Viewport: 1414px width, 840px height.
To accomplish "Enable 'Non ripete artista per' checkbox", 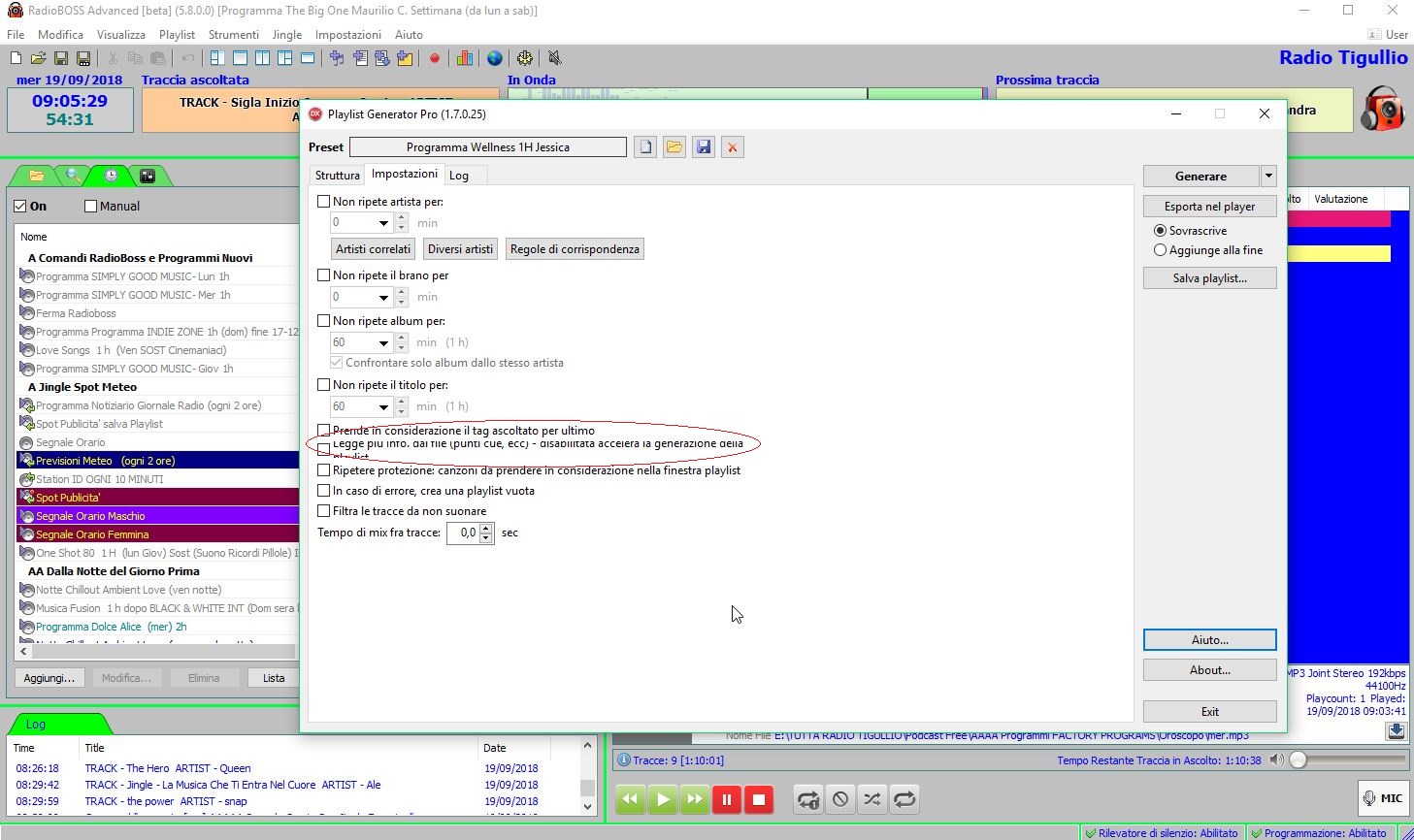I will (324, 202).
